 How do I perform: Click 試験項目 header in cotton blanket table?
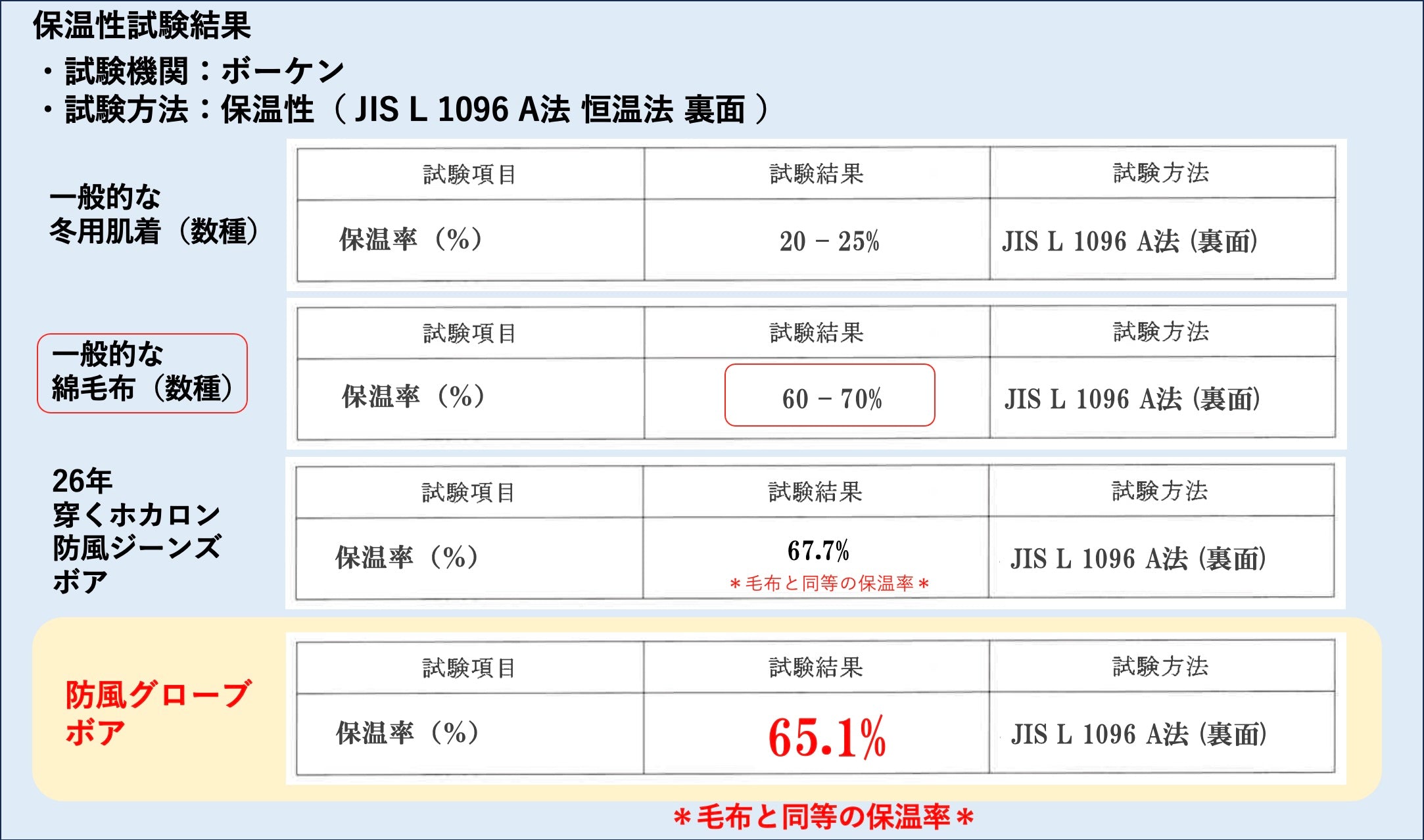pos(469,333)
